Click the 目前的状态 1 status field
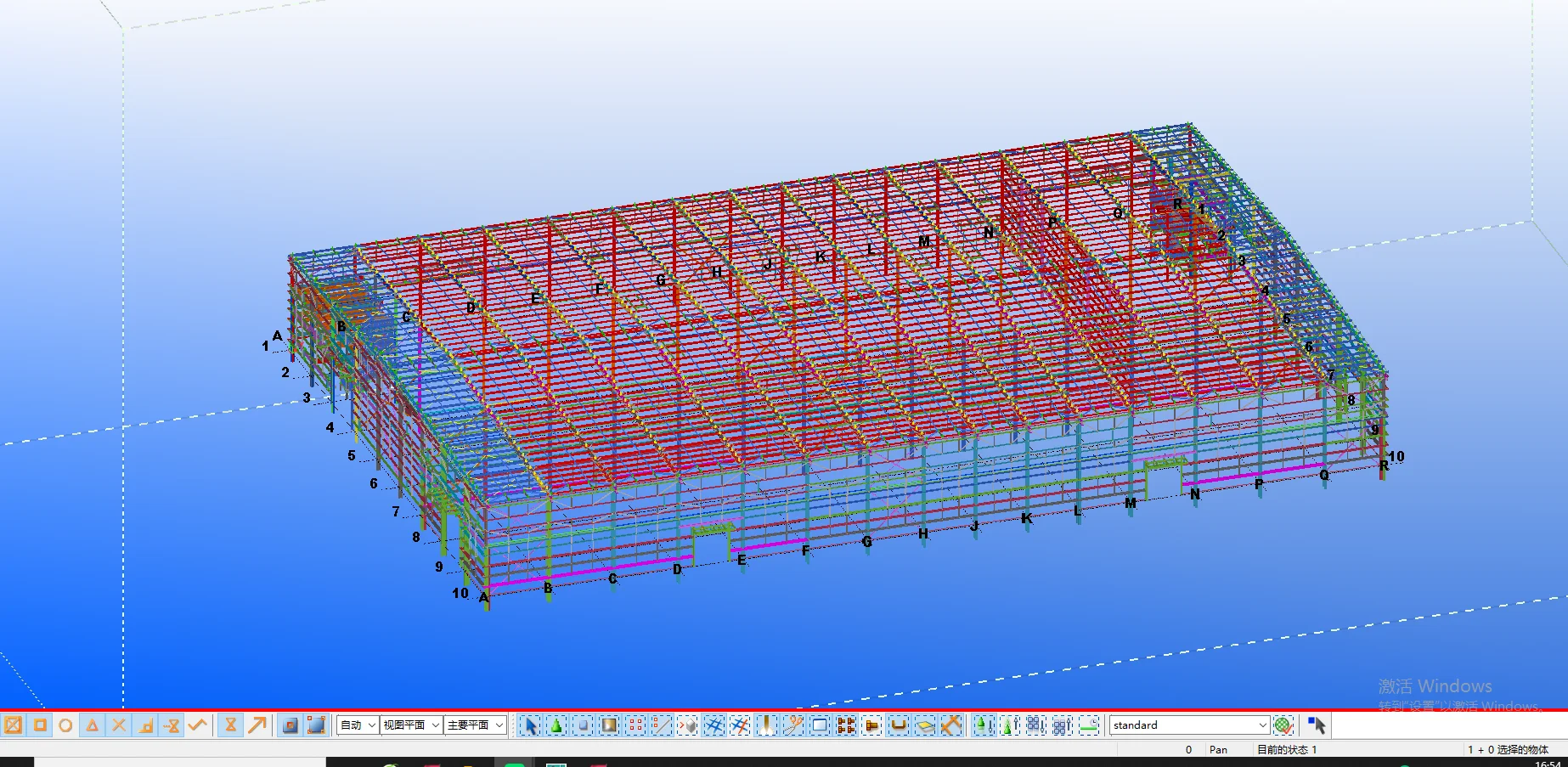The image size is (1568, 767). point(1286,749)
